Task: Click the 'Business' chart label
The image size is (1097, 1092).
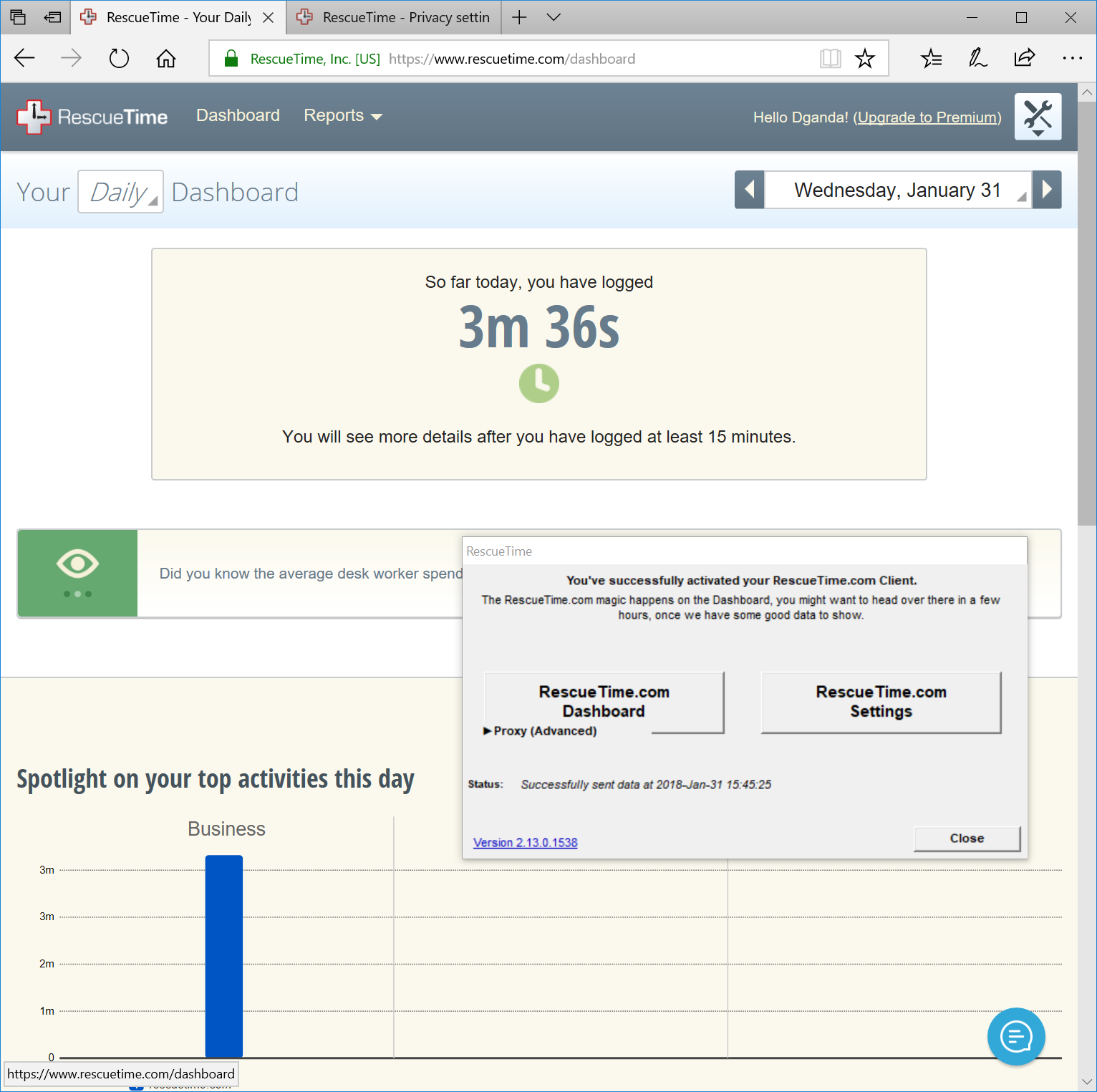Action: (x=226, y=829)
